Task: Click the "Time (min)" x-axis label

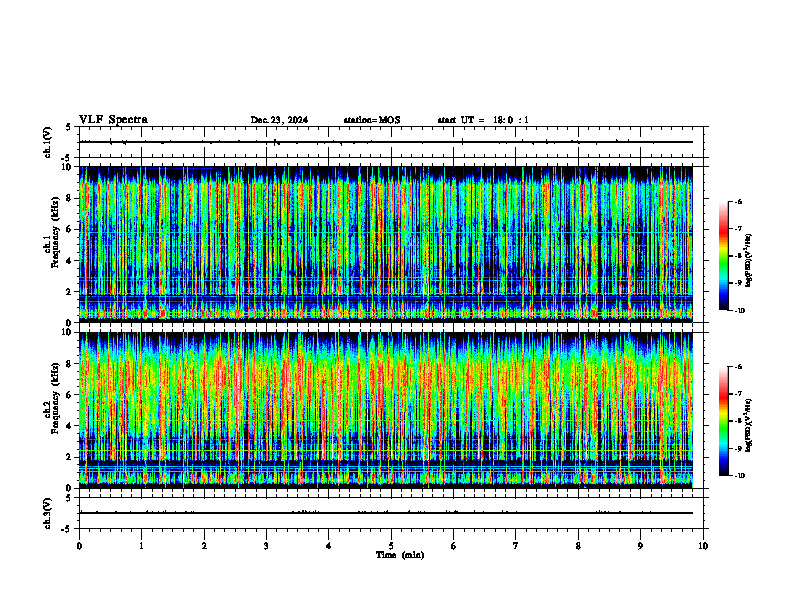Action: click(x=400, y=555)
